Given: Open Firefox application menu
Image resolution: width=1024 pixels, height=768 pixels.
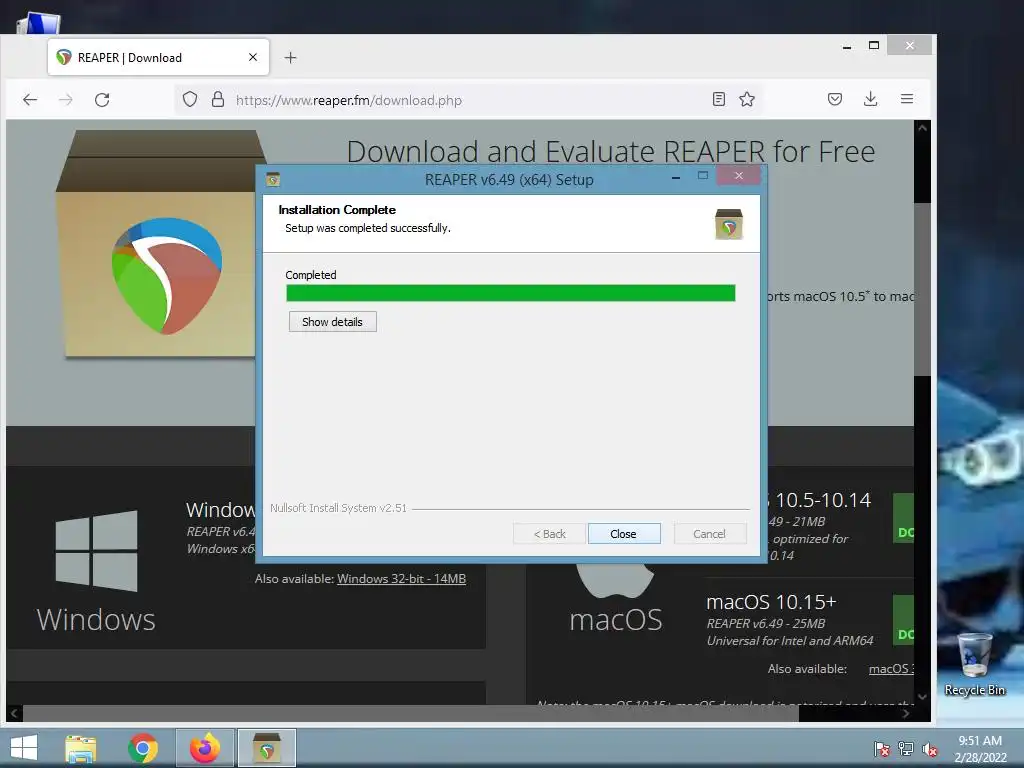Looking at the screenshot, I should click(x=906, y=99).
